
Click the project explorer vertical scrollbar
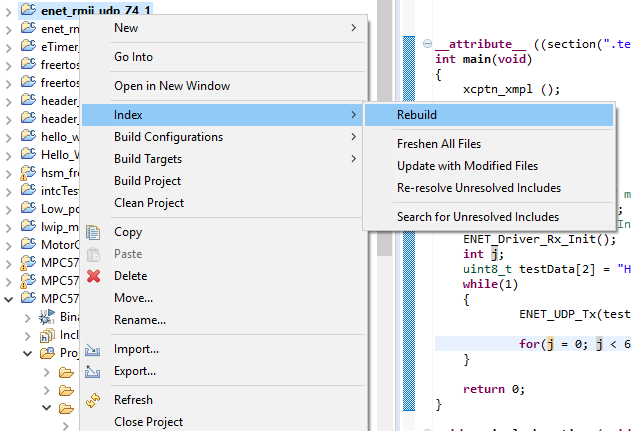point(384,128)
